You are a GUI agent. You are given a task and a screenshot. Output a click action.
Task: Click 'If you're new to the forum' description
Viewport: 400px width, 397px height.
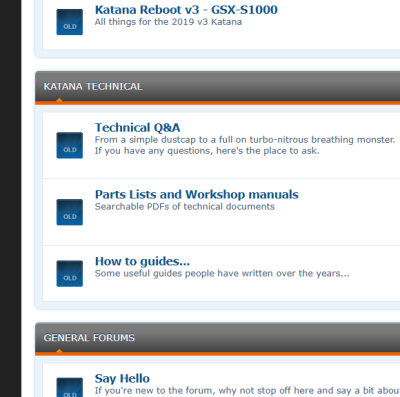247,391
